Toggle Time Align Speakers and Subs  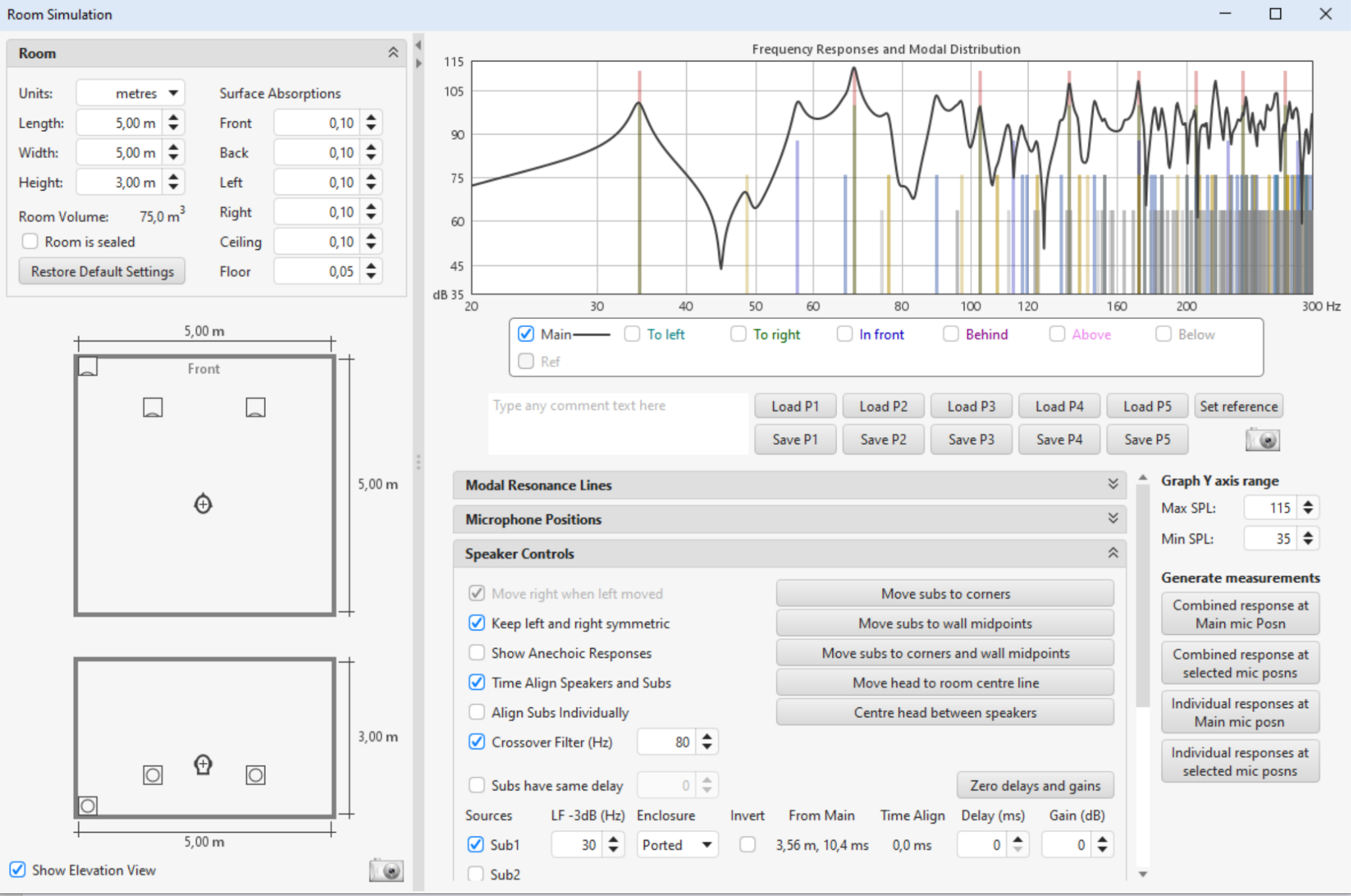[476, 682]
